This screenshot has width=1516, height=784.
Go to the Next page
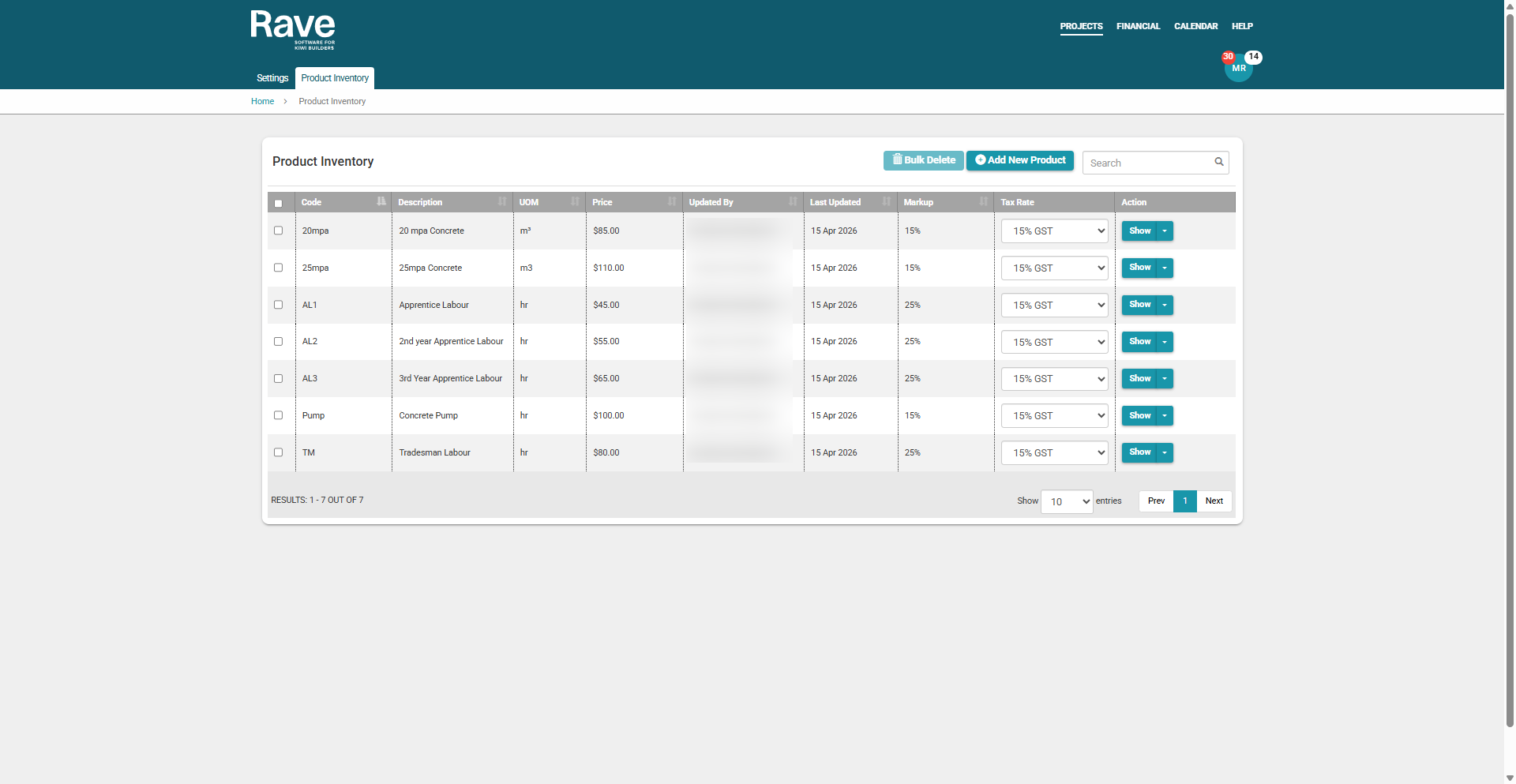coord(1214,501)
